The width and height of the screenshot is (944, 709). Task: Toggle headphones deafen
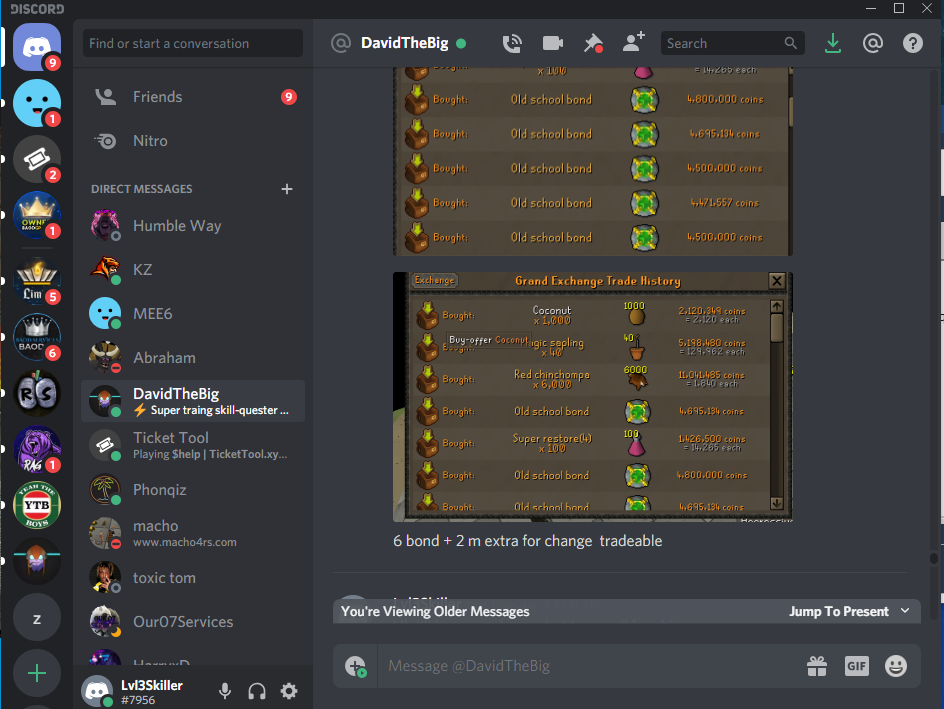(x=257, y=691)
